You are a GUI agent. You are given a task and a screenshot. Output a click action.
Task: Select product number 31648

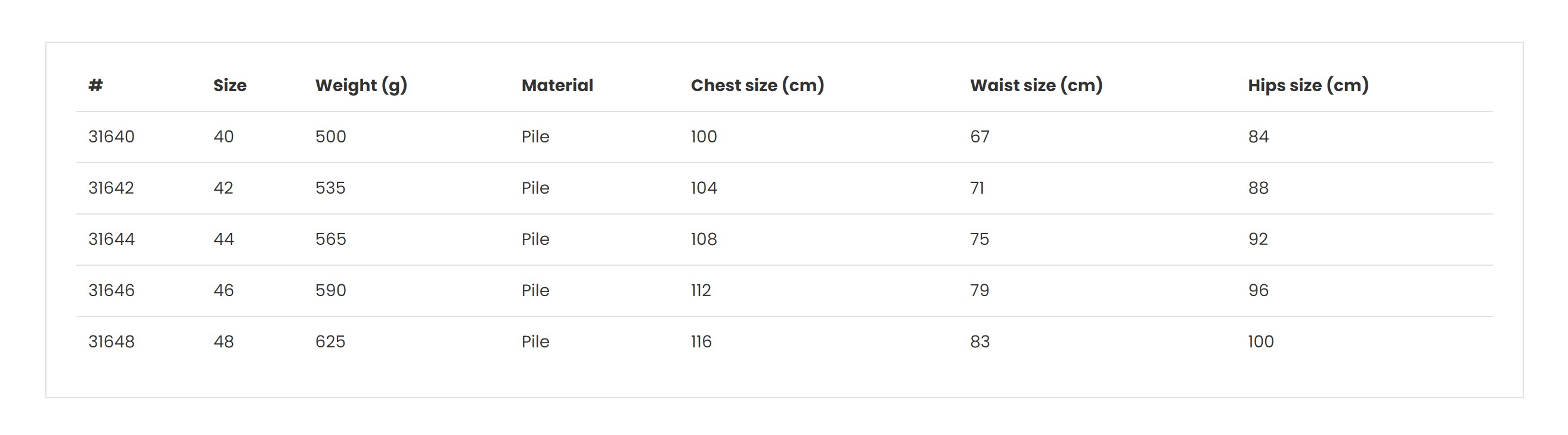[x=111, y=341]
